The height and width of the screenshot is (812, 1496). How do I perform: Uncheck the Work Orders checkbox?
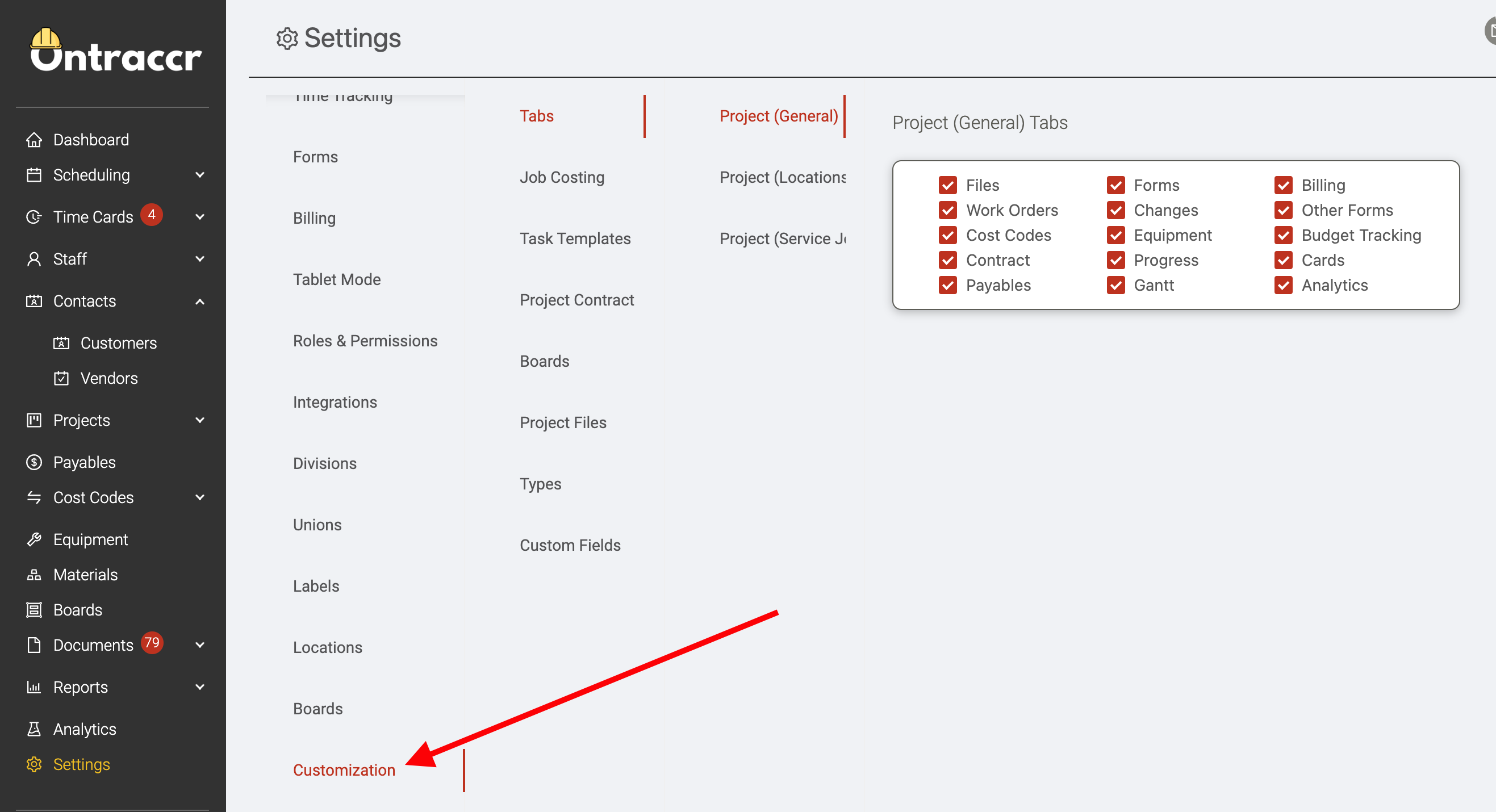click(x=948, y=210)
